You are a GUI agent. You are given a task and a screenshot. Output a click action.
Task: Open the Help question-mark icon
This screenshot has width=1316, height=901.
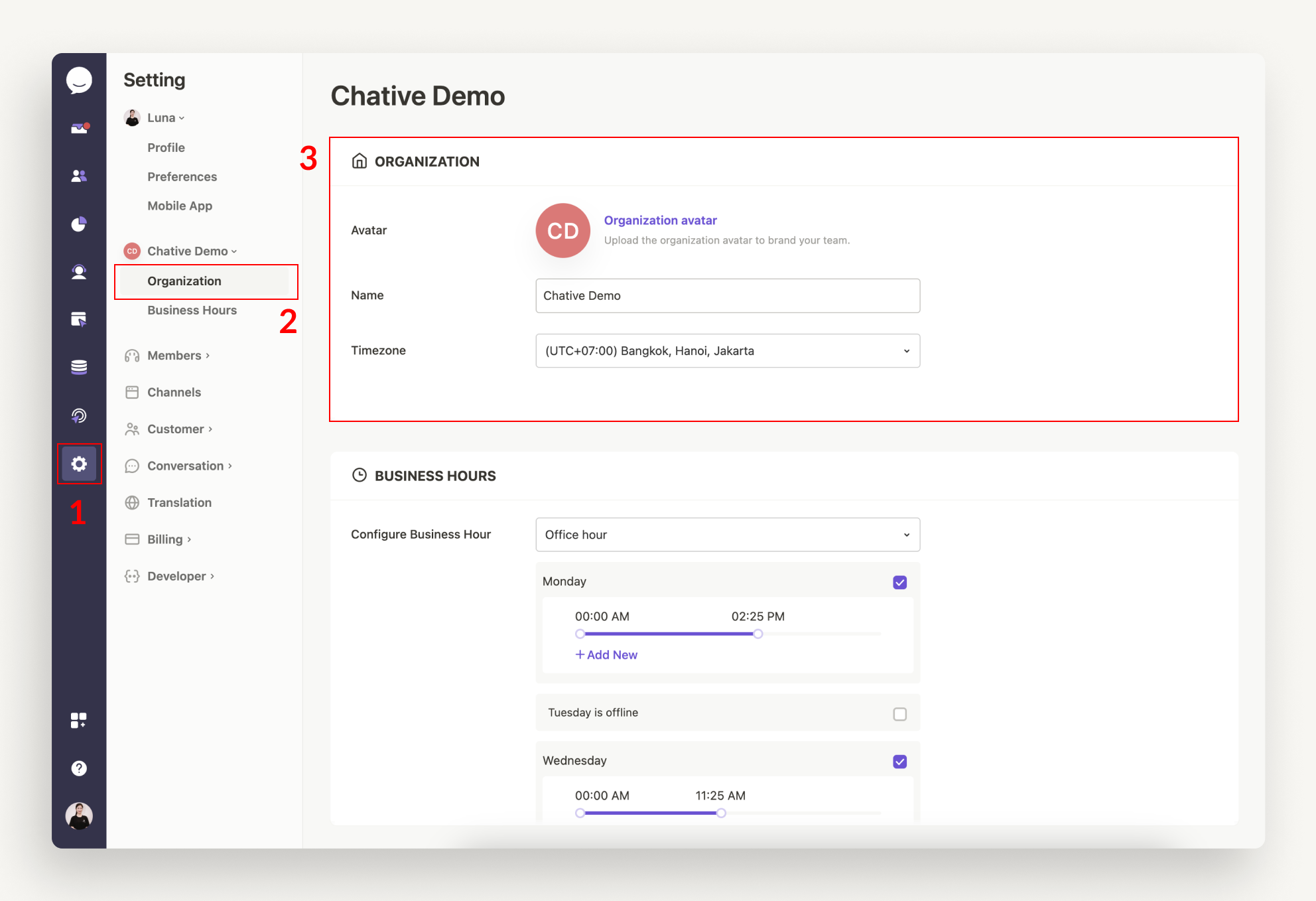[x=79, y=768]
